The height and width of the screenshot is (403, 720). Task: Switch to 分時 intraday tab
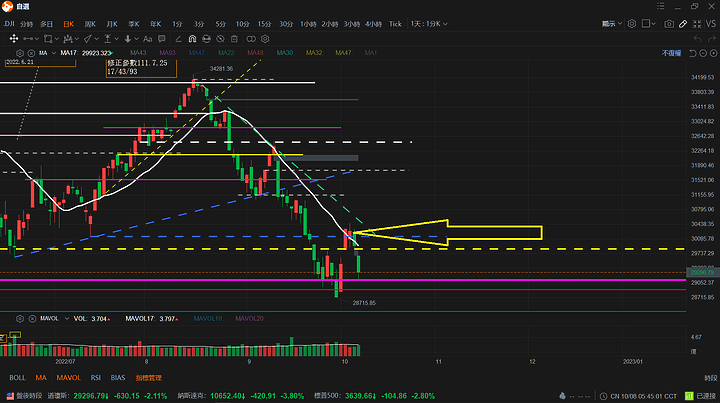coord(27,24)
